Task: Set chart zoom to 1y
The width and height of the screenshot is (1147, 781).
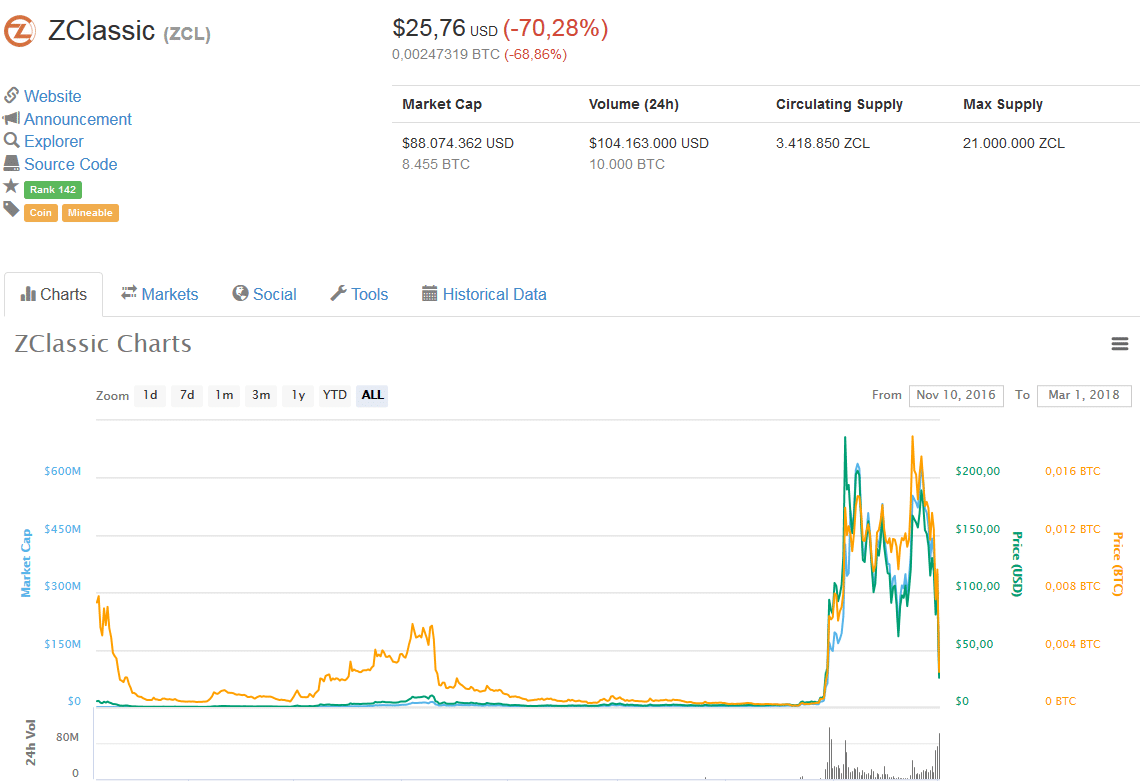Action: (x=298, y=395)
